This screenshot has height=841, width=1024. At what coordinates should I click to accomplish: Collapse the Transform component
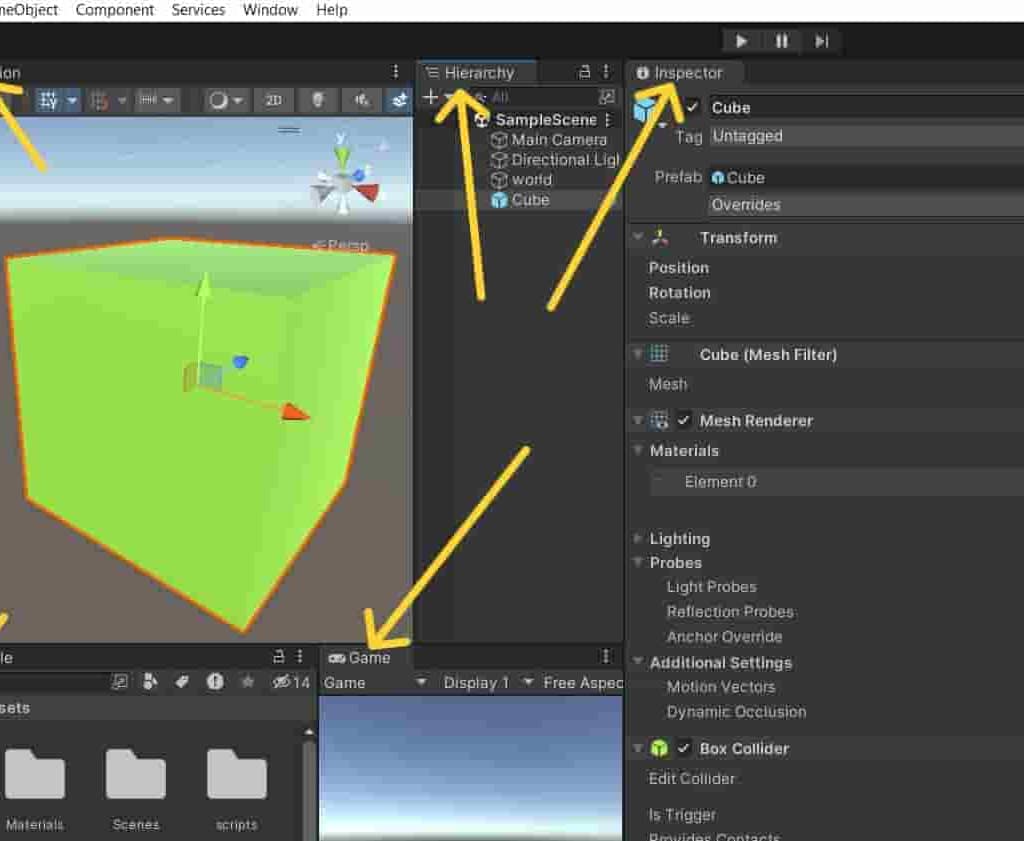tap(637, 238)
